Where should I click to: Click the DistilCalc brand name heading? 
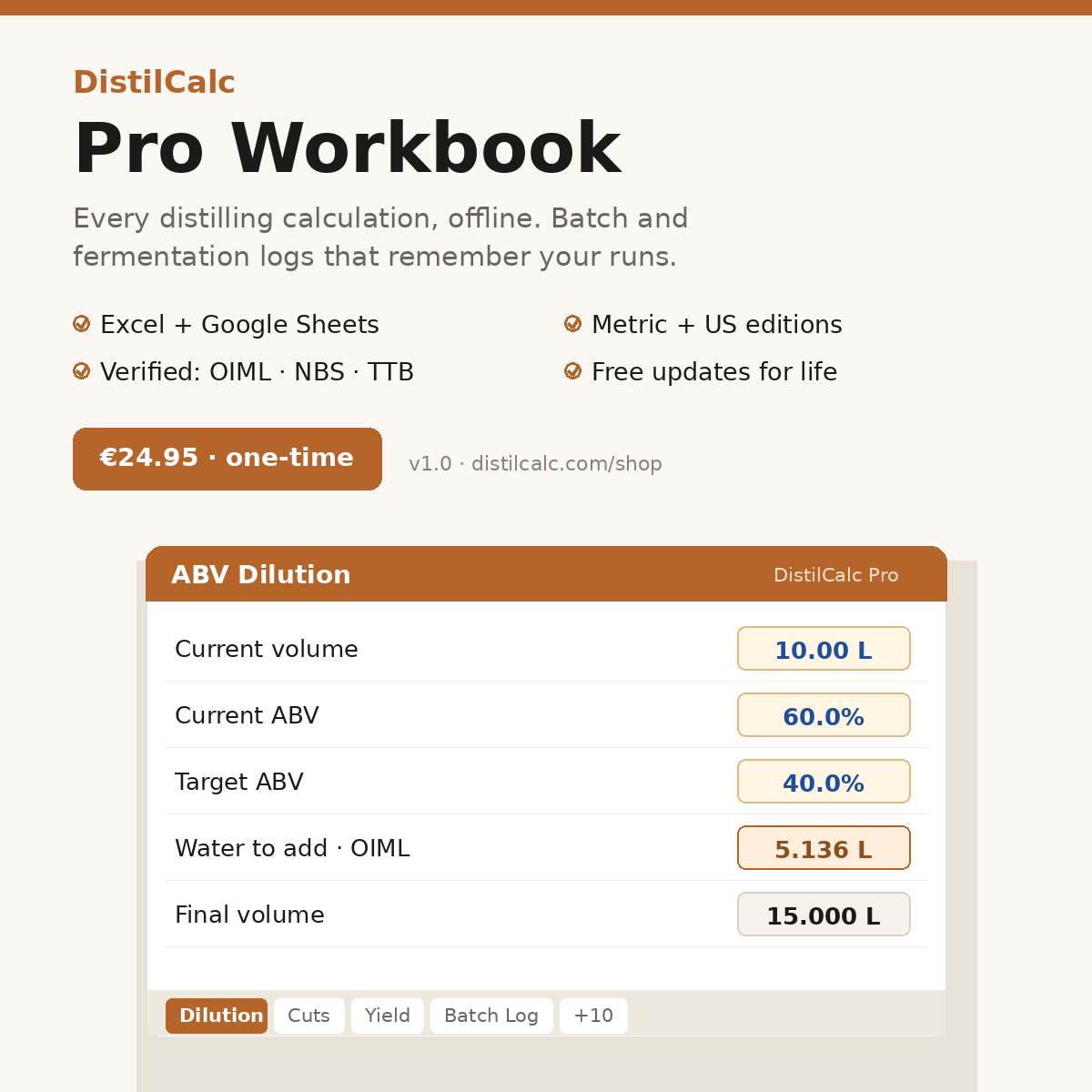[154, 82]
